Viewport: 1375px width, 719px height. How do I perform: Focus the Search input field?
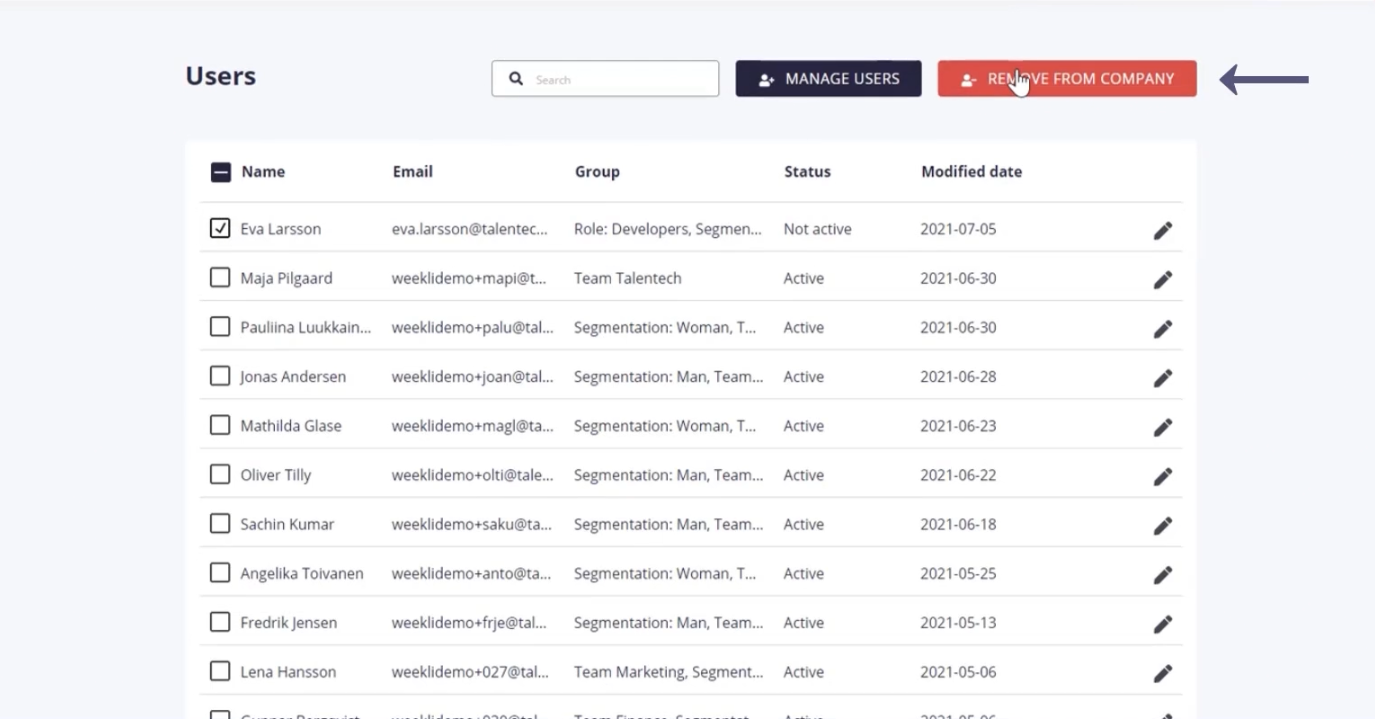(x=605, y=79)
